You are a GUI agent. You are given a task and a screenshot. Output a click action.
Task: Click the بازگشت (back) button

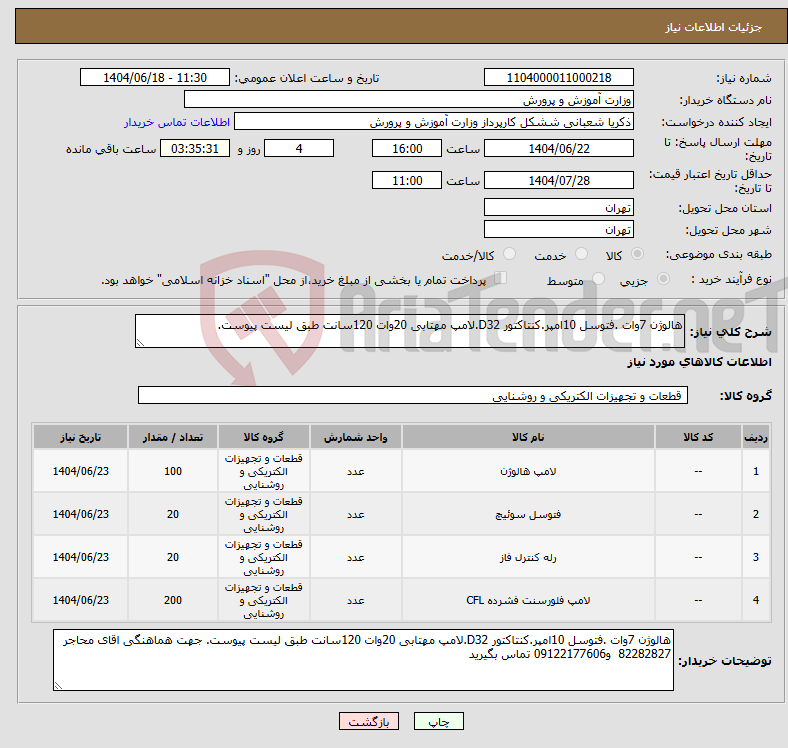tap(369, 721)
